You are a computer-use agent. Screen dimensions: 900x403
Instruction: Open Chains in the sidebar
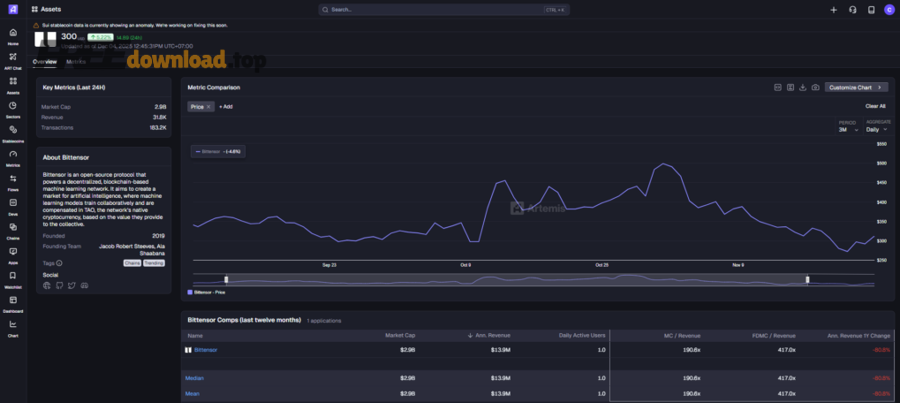[x=13, y=231]
